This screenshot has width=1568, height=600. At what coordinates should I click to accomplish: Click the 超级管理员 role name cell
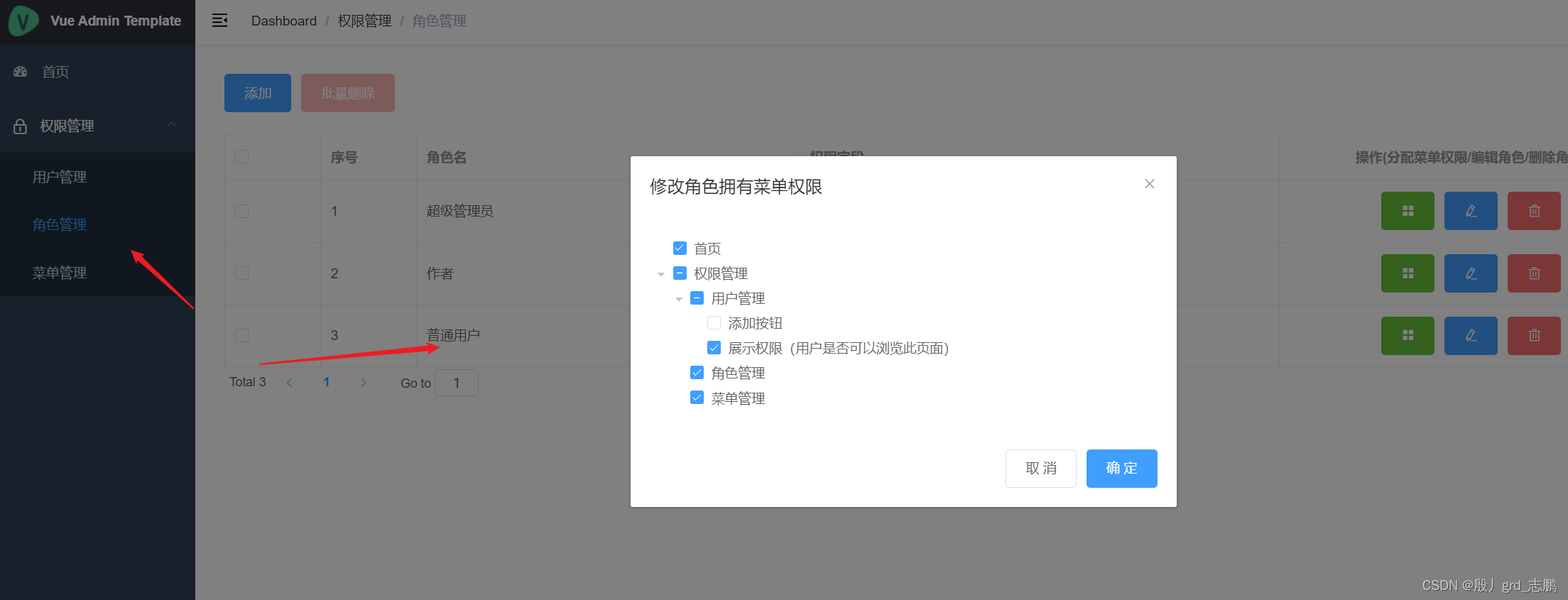pos(459,212)
